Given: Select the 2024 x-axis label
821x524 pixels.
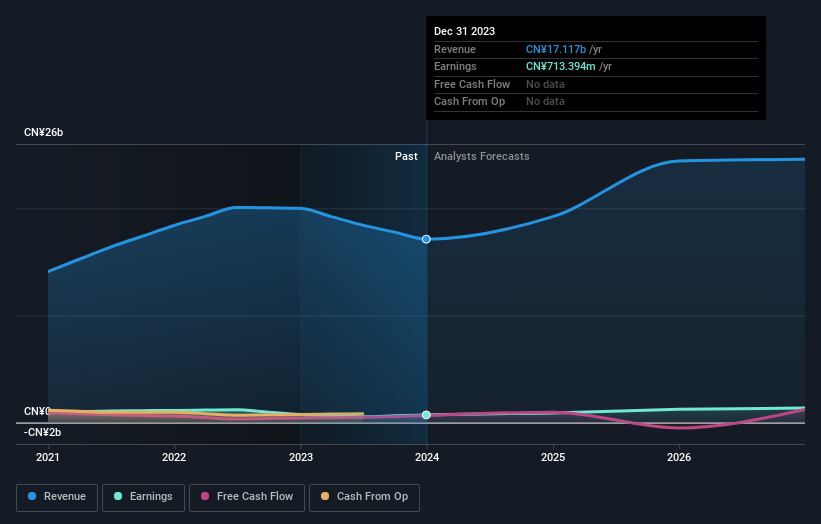Looking at the screenshot, I should point(427,458).
